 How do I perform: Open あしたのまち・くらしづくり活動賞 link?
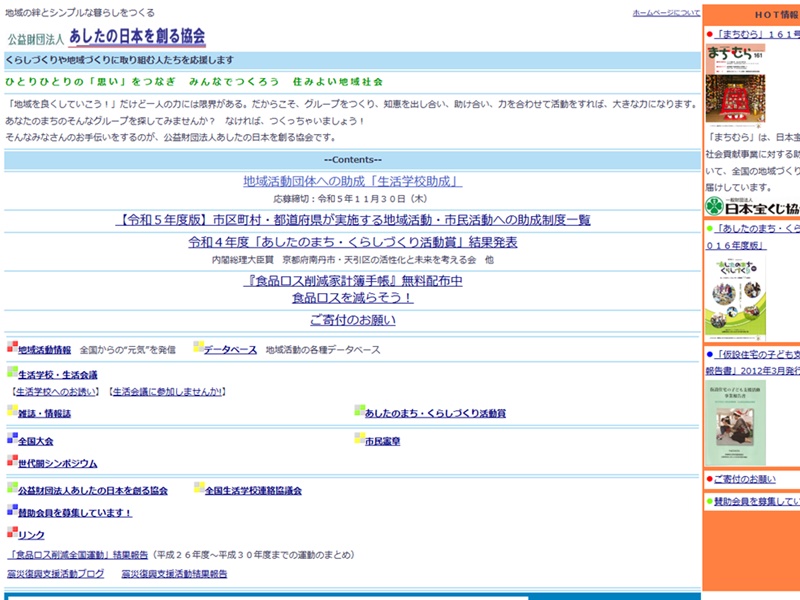click(x=435, y=414)
